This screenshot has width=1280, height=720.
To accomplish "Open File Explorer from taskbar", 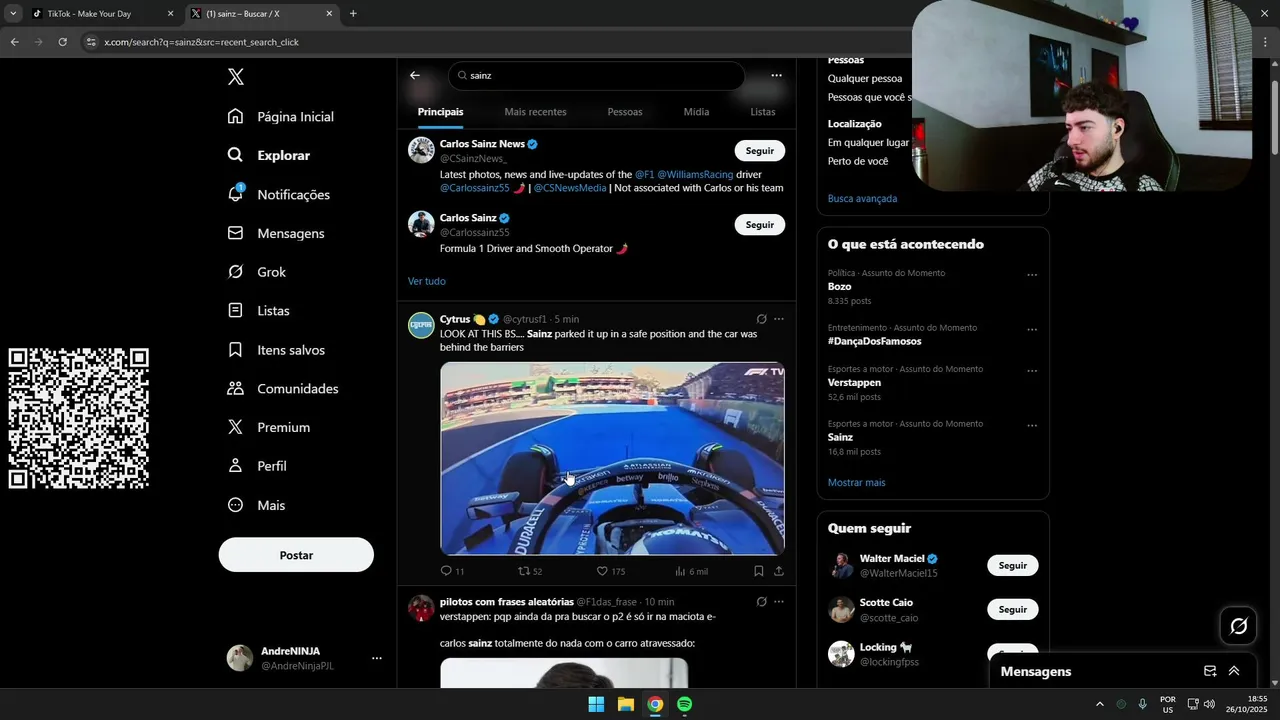I will [625, 704].
